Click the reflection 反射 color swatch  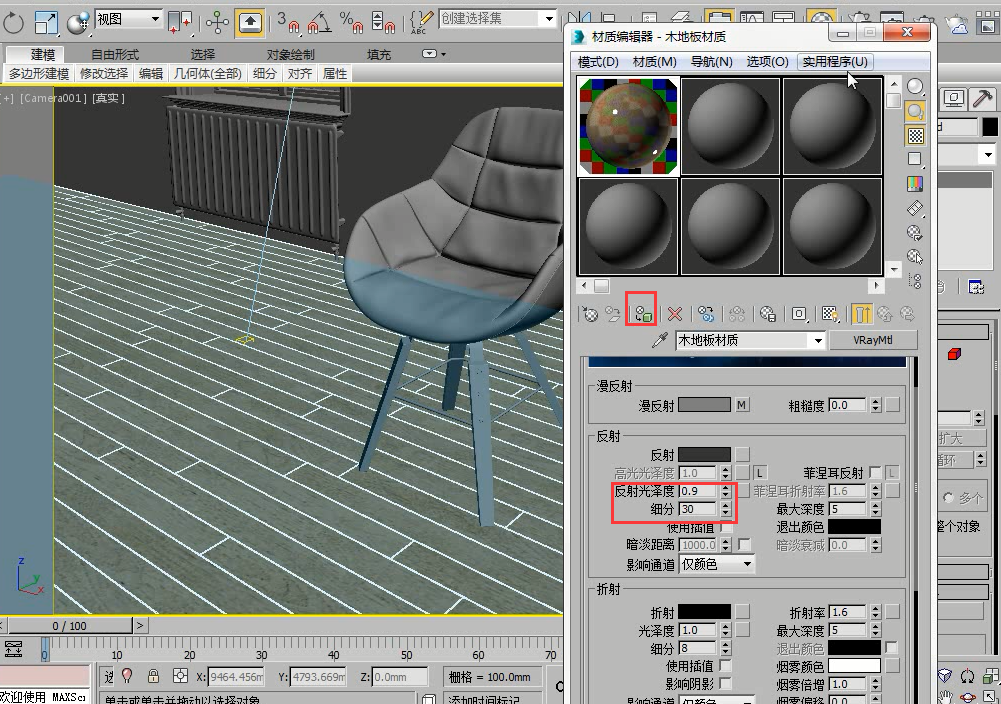pyautogui.click(x=704, y=454)
